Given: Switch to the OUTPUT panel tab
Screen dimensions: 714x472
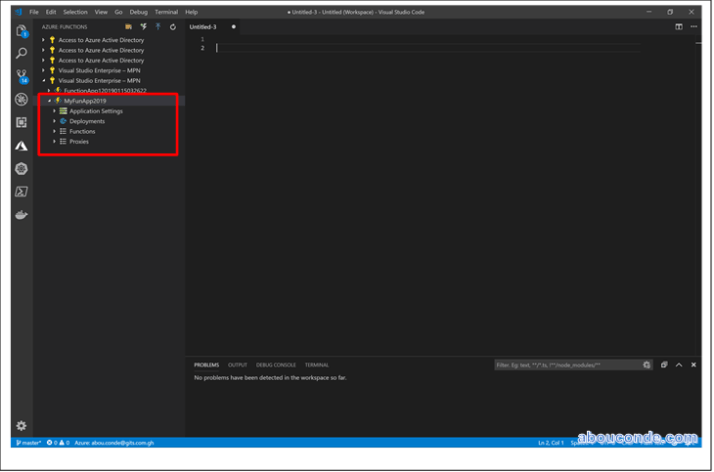Looking at the screenshot, I should (x=237, y=365).
